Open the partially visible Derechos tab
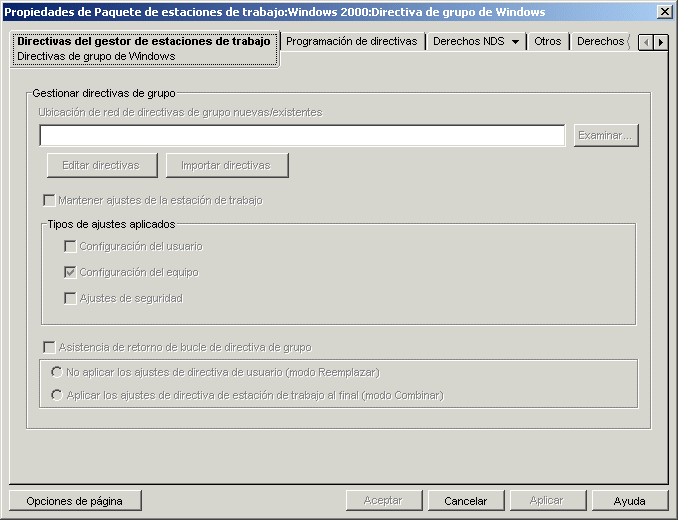The height and width of the screenshot is (520, 678). pyautogui.click(x=601, y=41)
